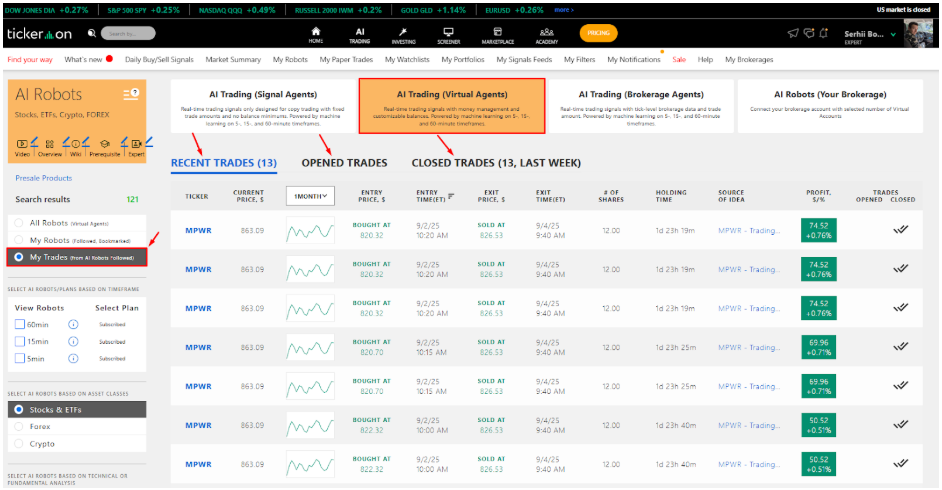Open the megaphone announcements icon
The image size is (942, 490).
[793, 33]
